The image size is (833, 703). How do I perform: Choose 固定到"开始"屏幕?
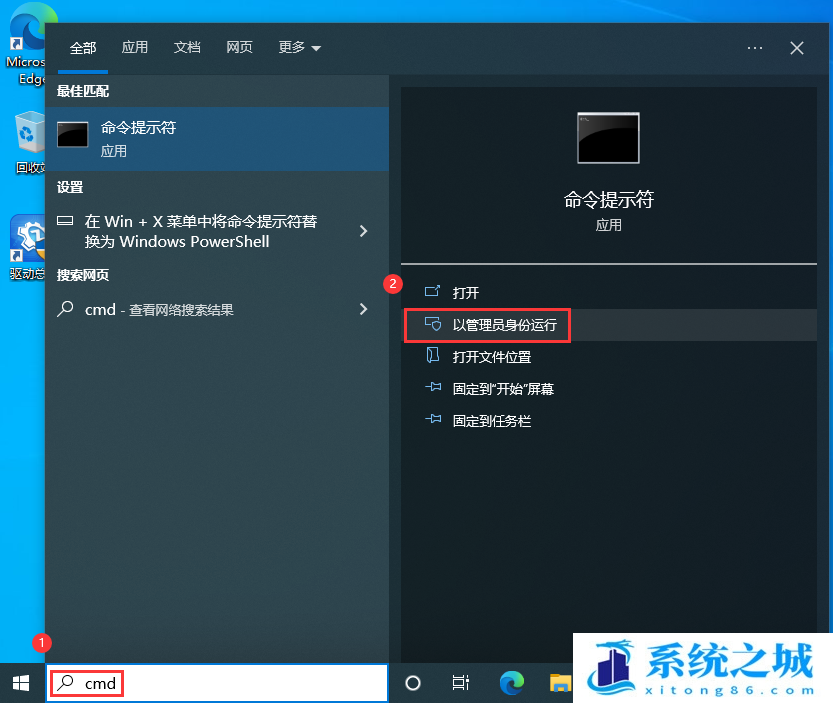[609, 388]
